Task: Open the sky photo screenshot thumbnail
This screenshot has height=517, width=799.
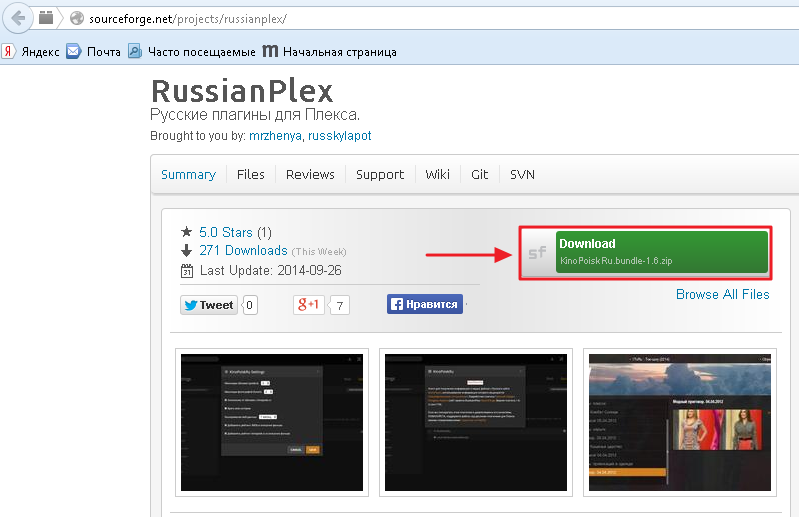Action: [680, 422]
